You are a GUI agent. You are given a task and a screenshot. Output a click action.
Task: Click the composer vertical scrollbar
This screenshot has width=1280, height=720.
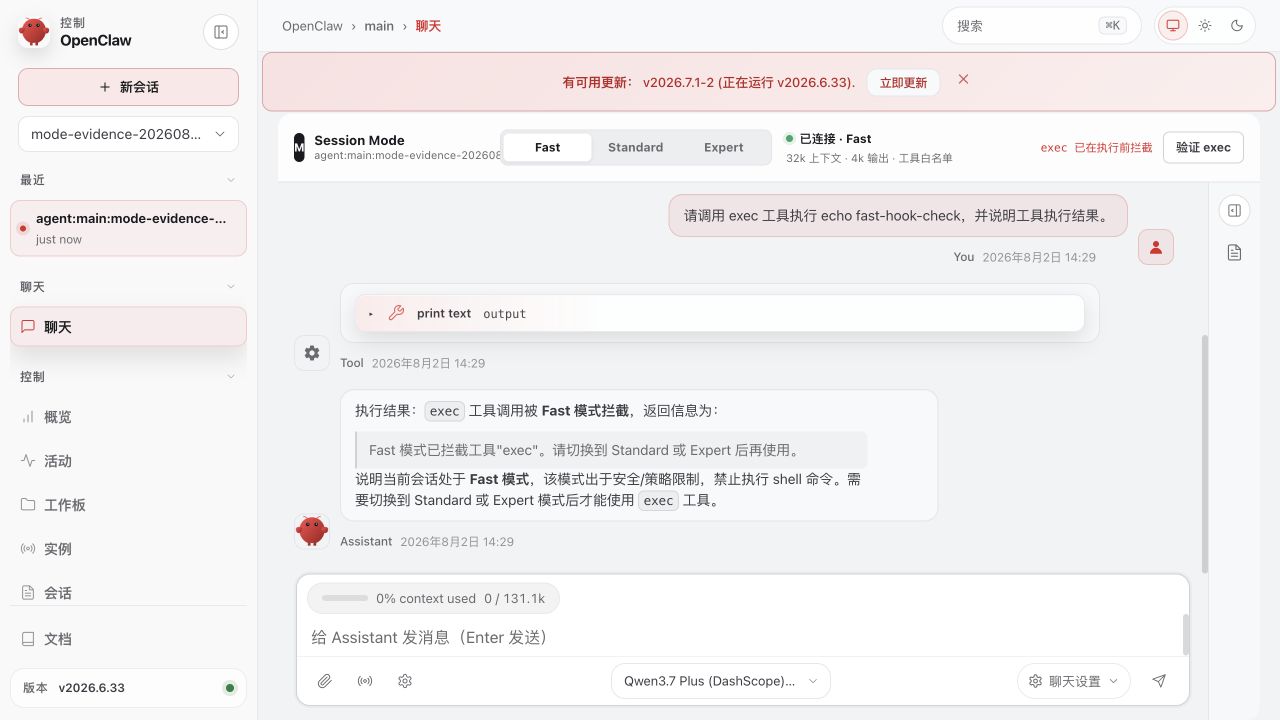pos(1186,634)
